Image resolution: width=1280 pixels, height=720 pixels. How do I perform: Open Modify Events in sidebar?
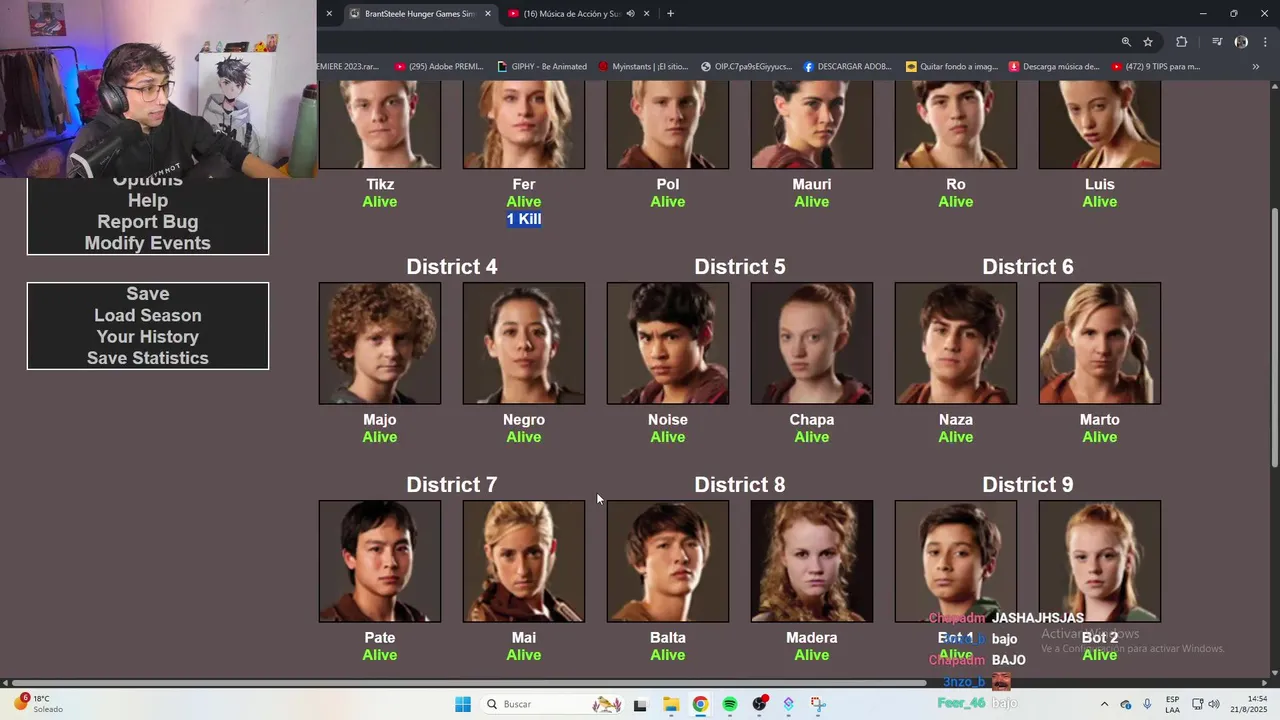(x=148, y=243)
